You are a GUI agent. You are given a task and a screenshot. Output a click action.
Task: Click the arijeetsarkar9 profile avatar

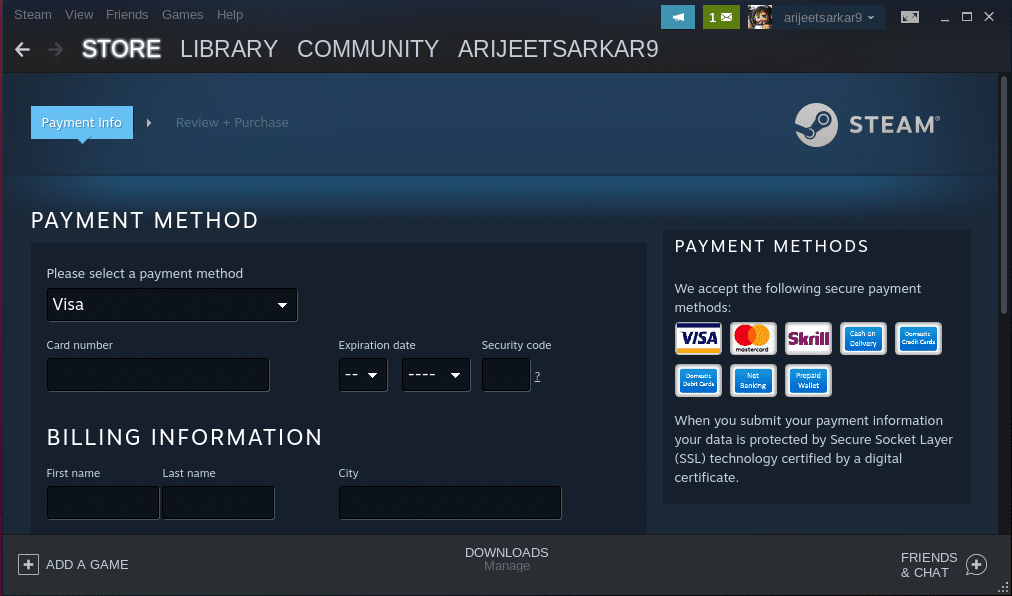760,17
